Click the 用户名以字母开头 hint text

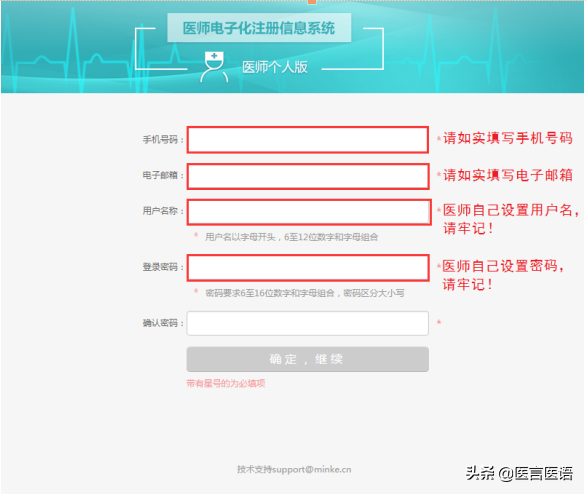pyautogui.click(x=292, y=237)
